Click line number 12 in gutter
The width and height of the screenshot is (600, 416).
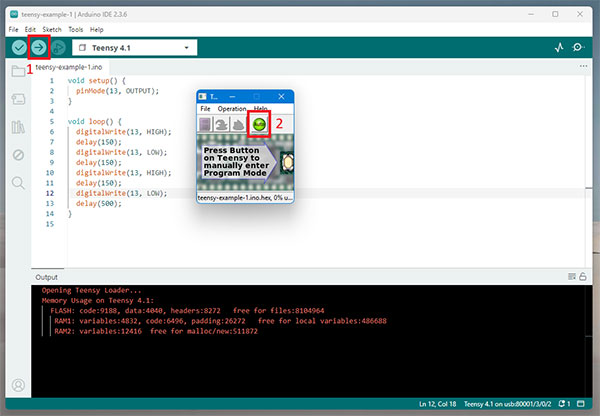[x=50, y=193]
